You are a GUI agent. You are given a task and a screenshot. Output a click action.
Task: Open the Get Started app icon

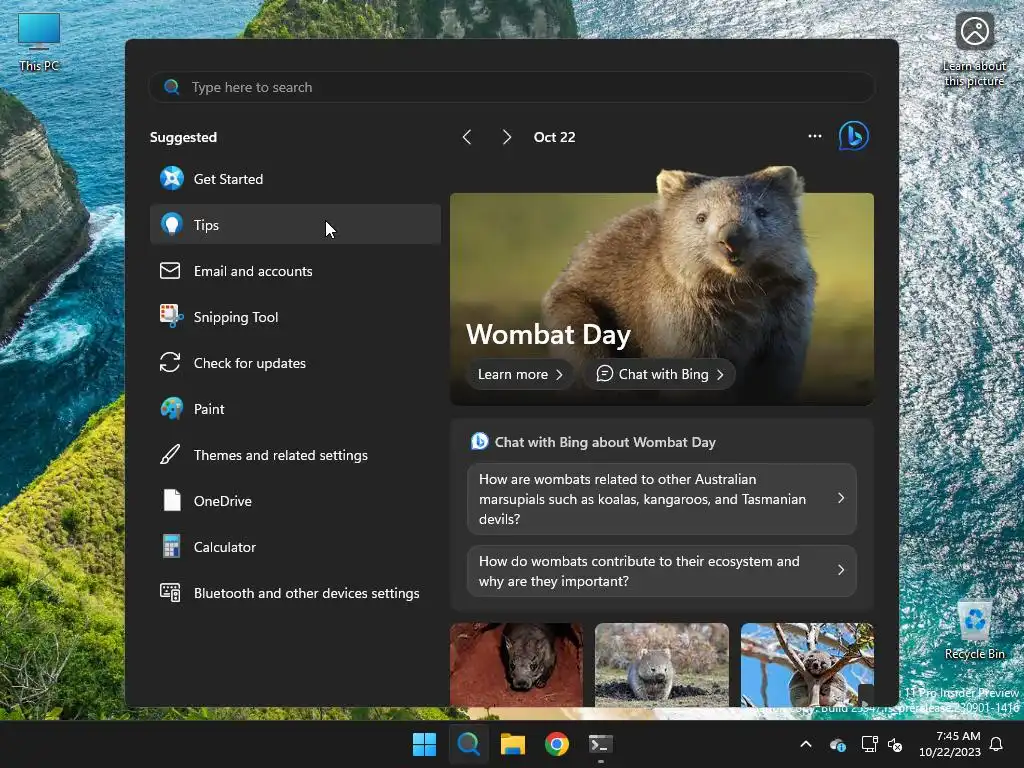172,178
